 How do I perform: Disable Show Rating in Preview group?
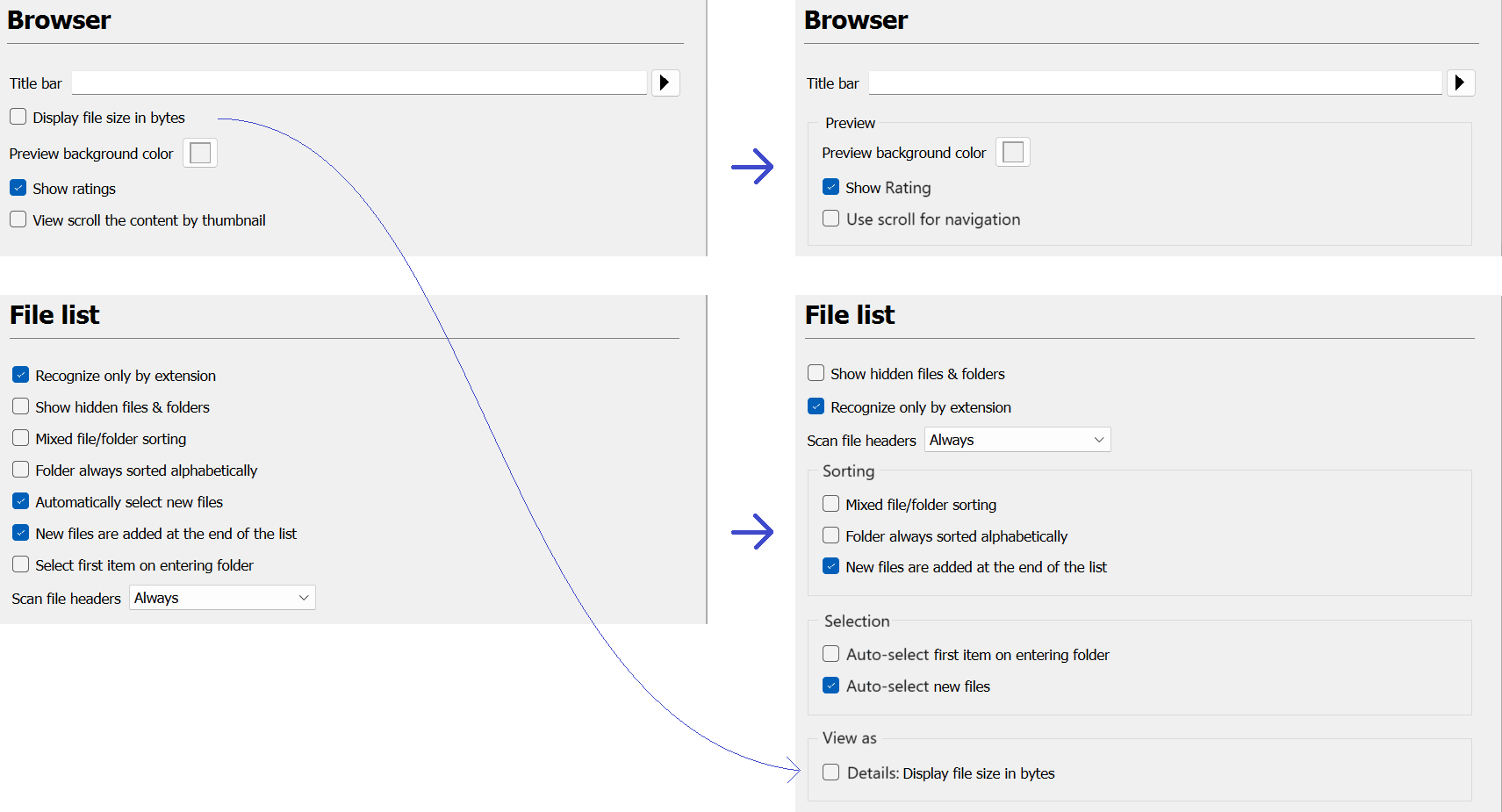(831, 187)
